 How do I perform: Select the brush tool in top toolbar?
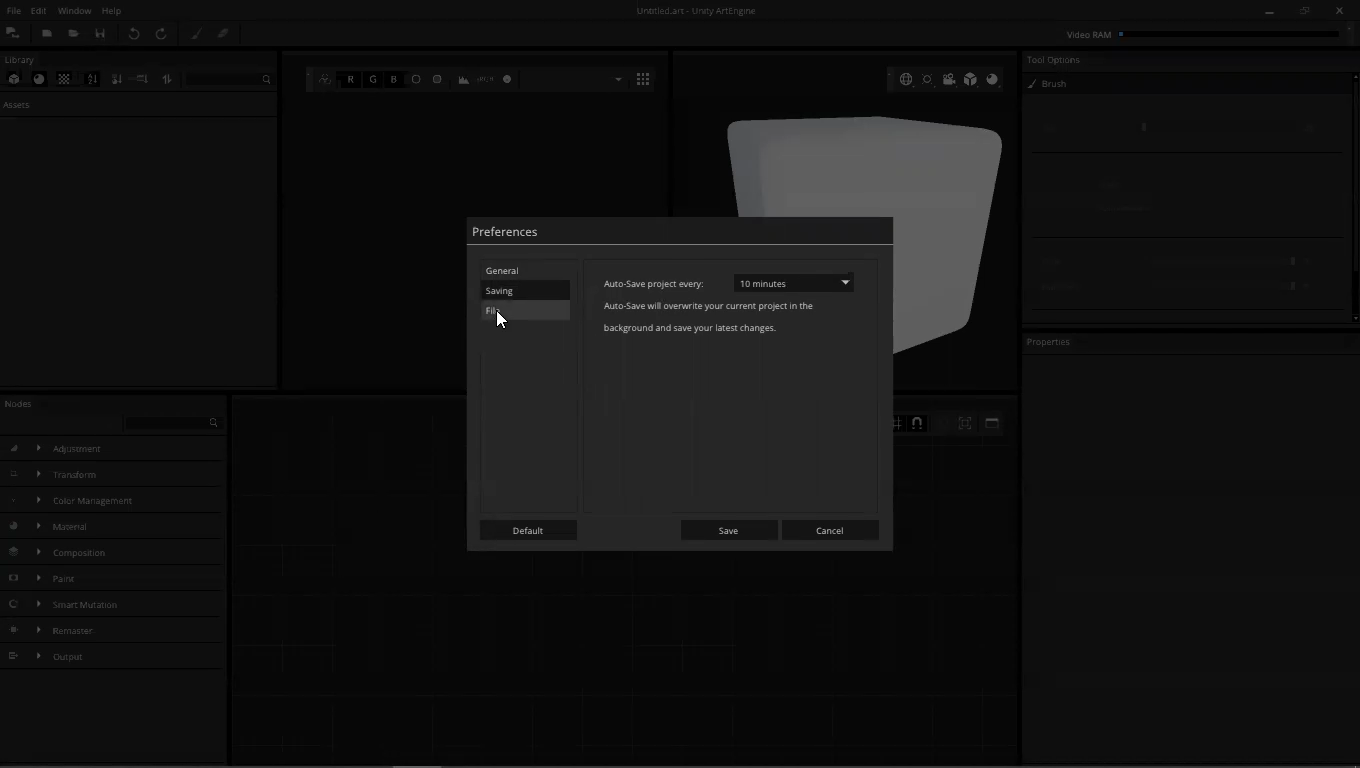pyautogui.click(x=196, y=34)
